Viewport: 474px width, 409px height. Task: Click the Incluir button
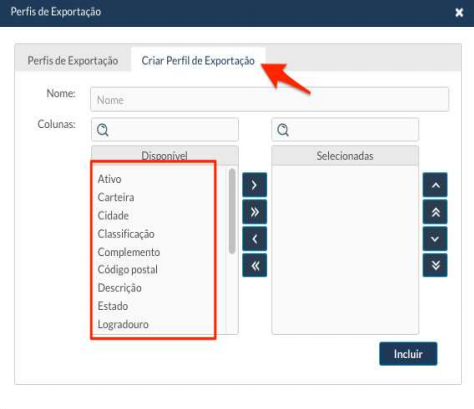coord(408,354)
